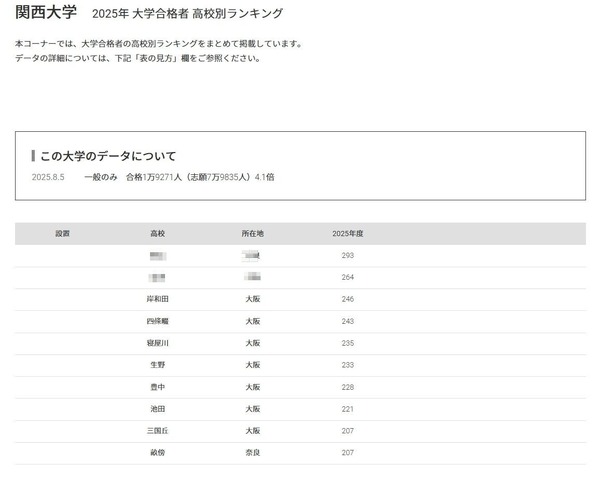Select the value 235
600x493 pixels.
[347, 343]
